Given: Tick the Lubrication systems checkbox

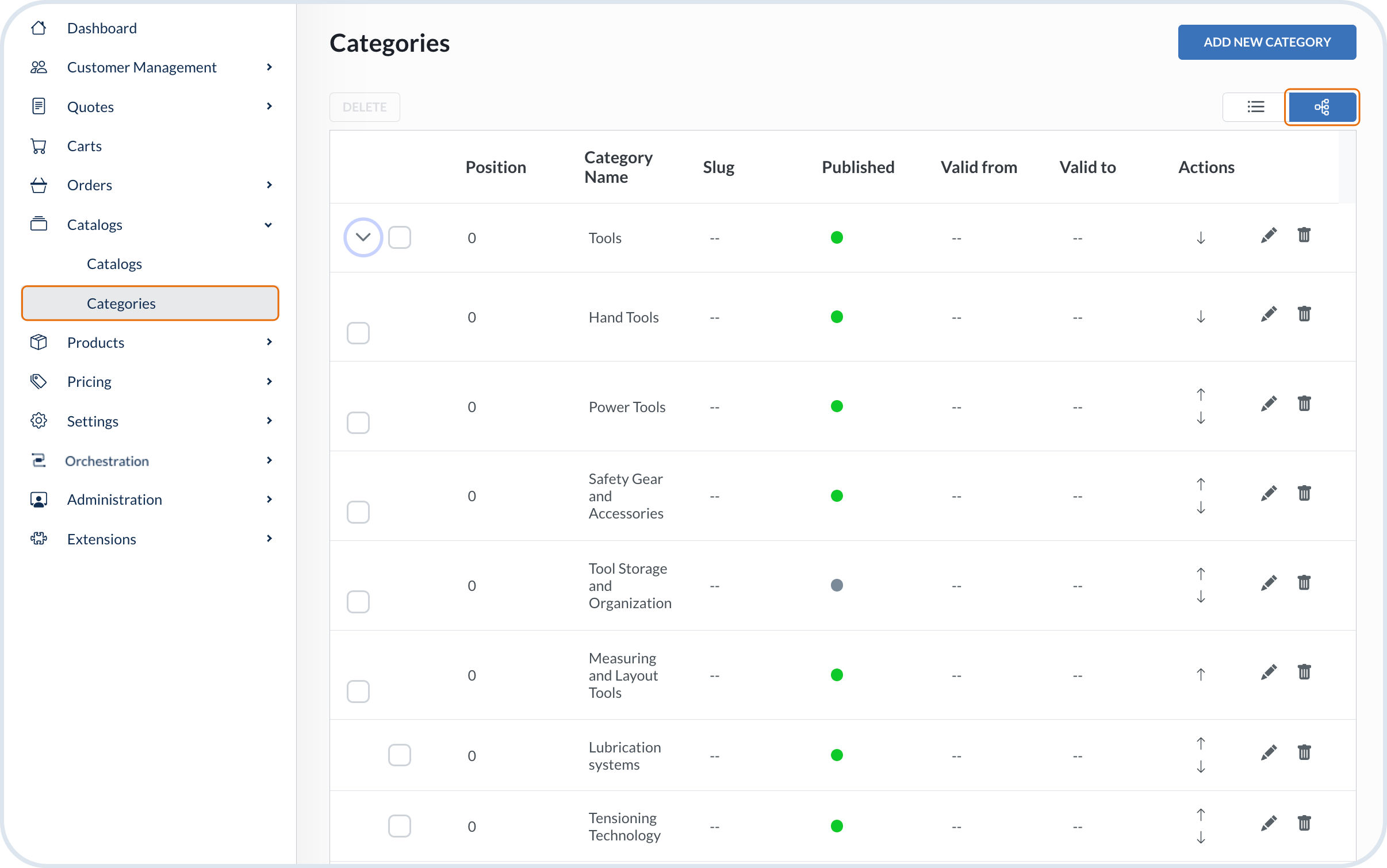Looking at the screenshot, I should (x=399, y=755).
